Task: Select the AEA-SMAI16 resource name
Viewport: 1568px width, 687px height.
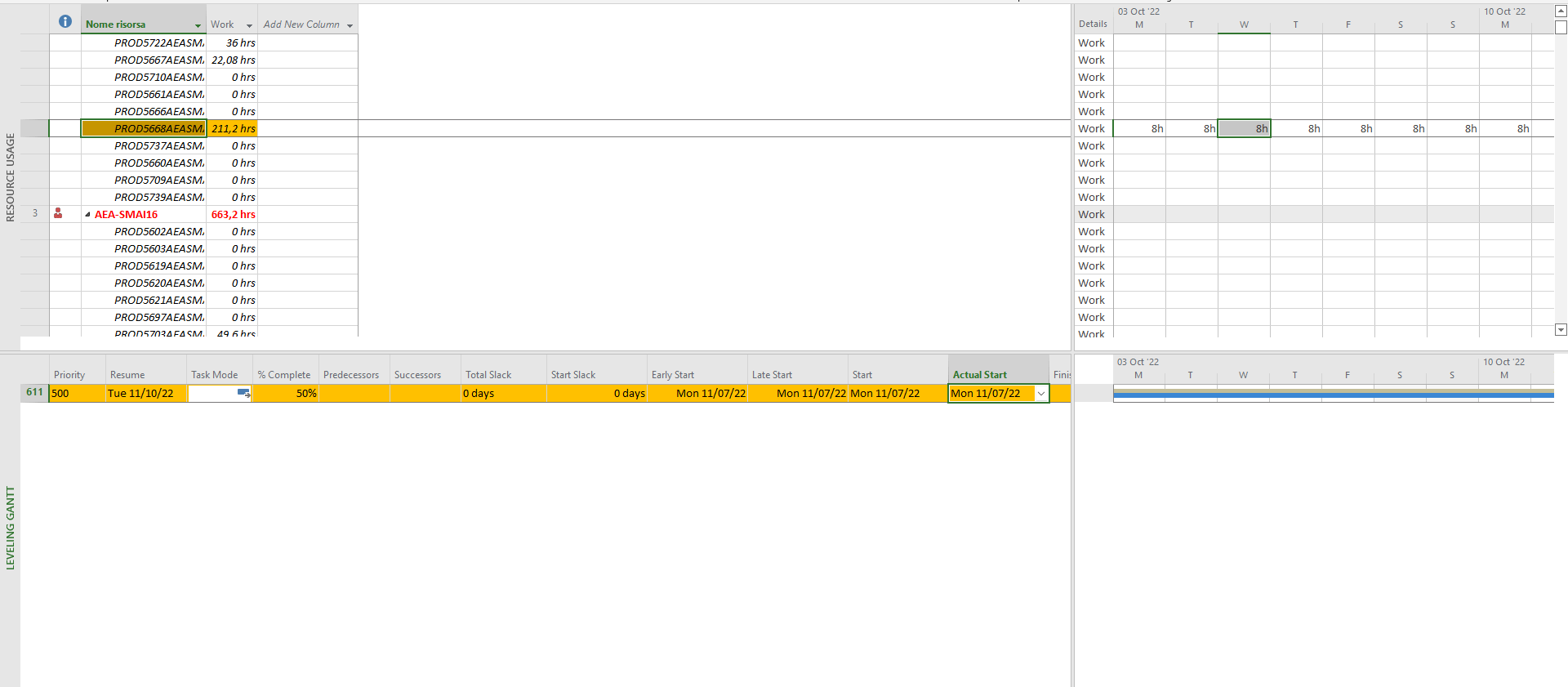Action: pos(126,214)
